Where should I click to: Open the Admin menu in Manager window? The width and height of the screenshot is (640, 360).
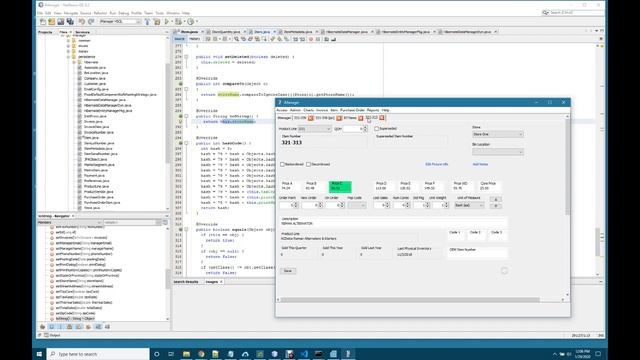coord(295,110)
